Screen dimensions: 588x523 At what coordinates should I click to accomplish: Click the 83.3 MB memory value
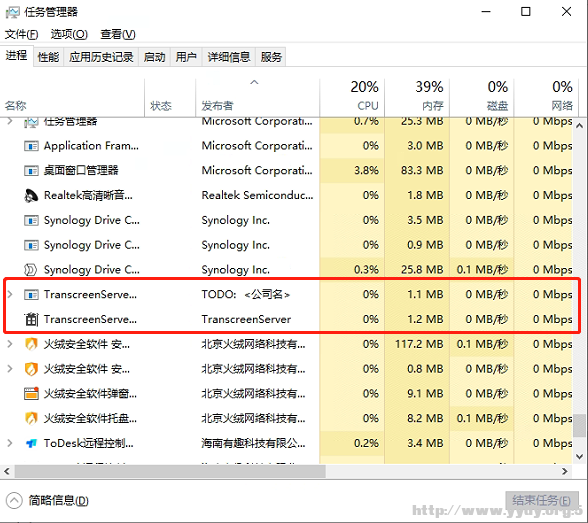pos(422,171)
